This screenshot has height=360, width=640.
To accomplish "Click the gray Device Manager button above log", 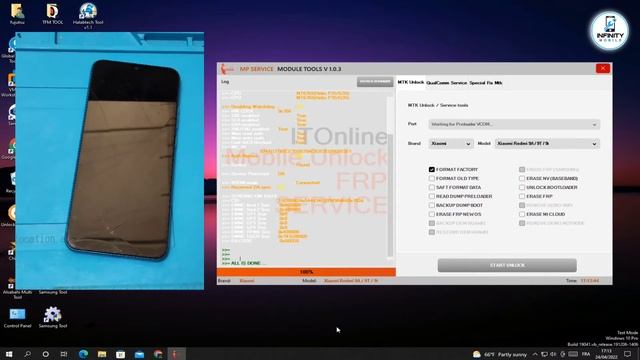I will (x=375, y=82).
